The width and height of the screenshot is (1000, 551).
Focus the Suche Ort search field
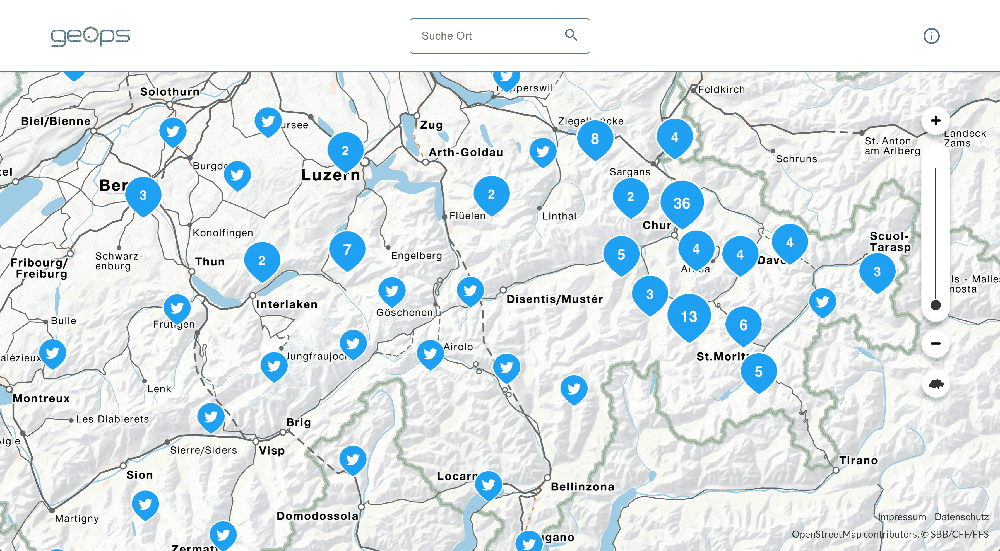pyautogui.click(x=485, y=36)
